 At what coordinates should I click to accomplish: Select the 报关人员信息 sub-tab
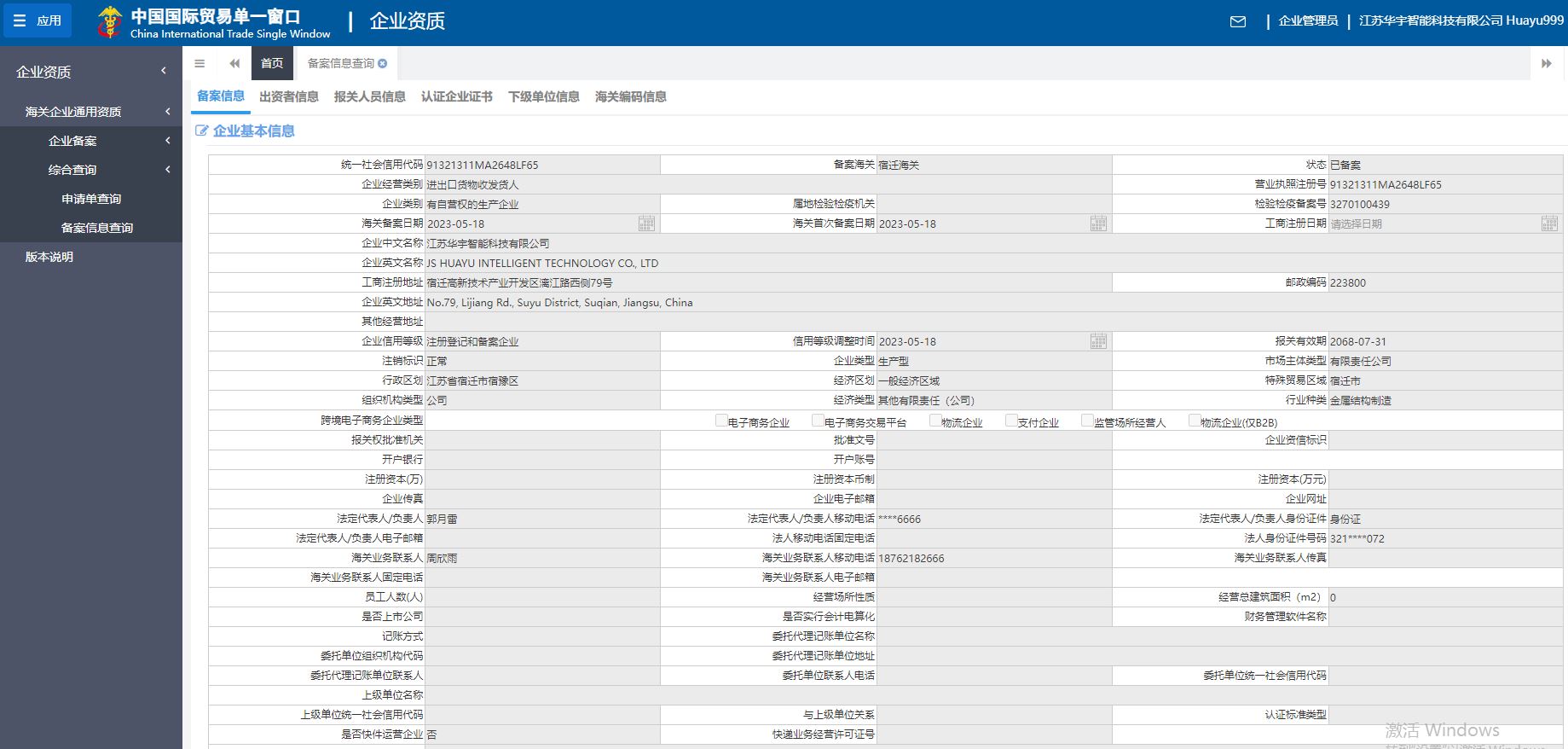(x=370, y=96)
